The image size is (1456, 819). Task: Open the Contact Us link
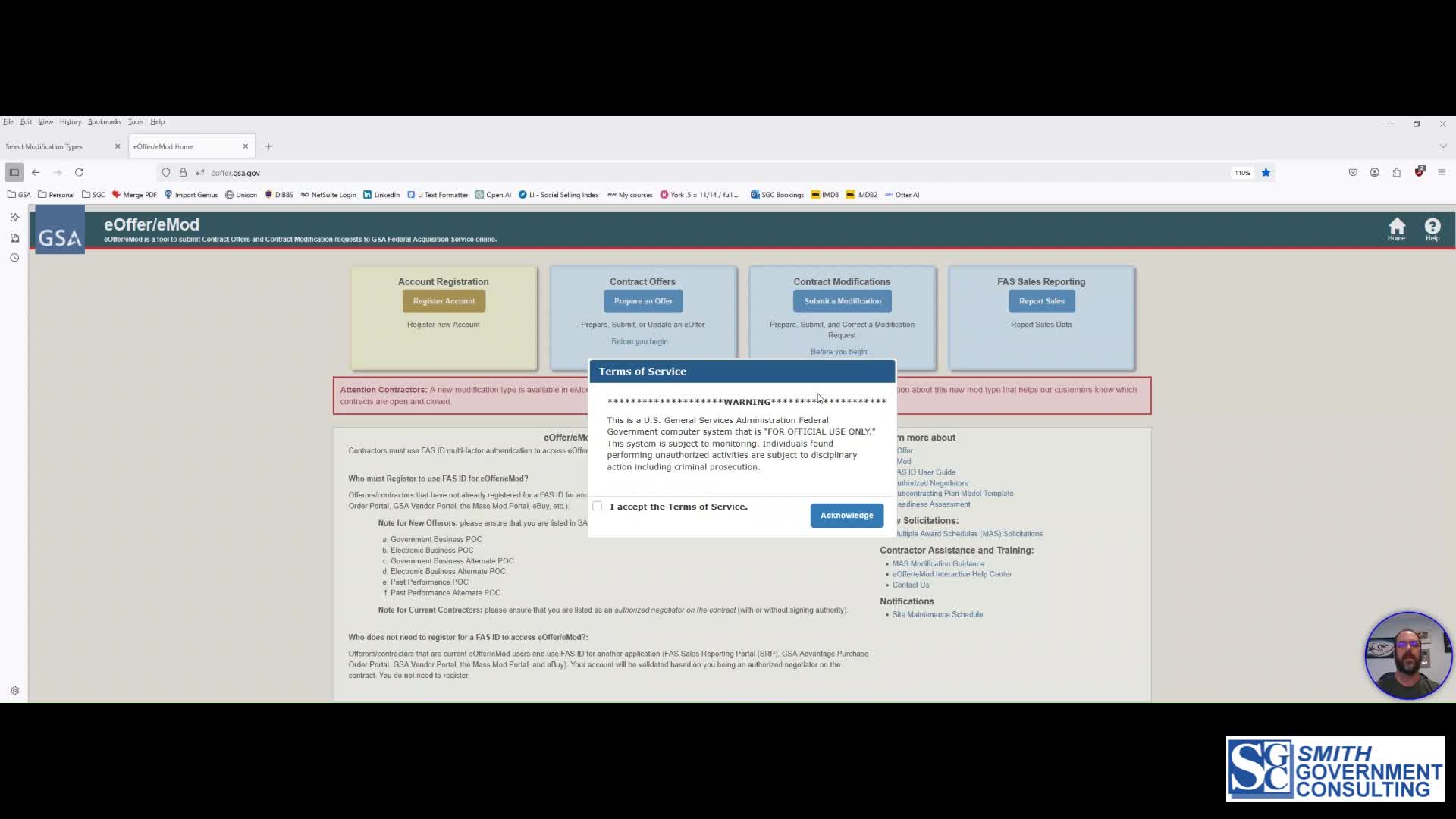(911, 585)
